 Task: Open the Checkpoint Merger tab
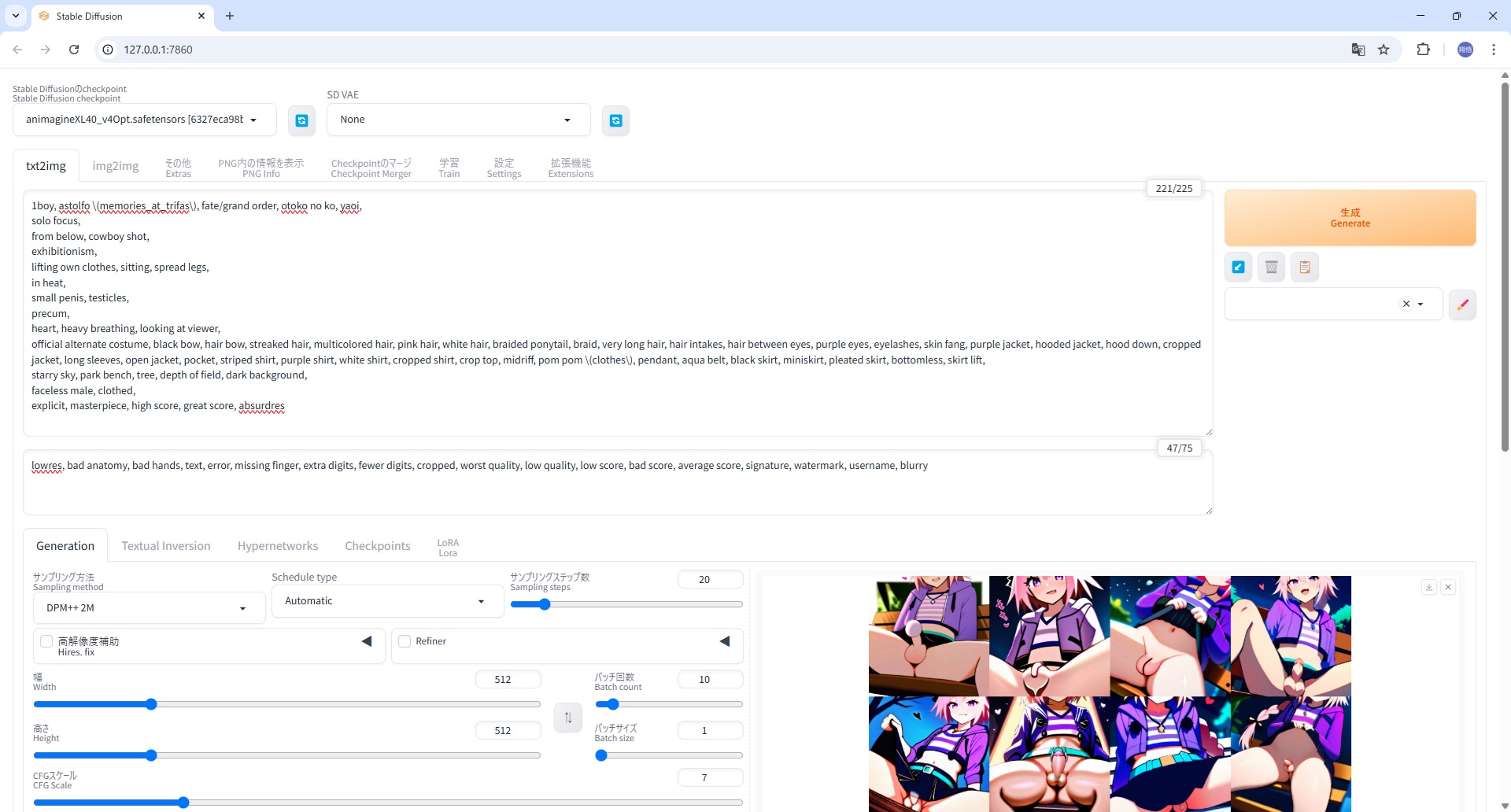pyautogui.click(x=371, y=168)
